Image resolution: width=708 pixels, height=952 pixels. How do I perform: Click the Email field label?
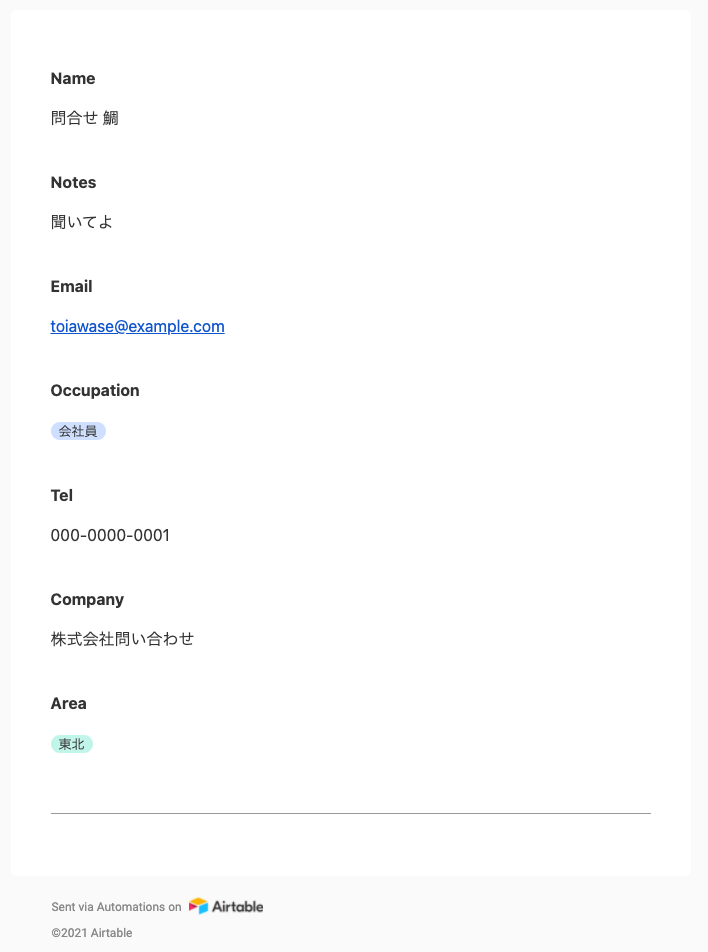pos(72,287)
